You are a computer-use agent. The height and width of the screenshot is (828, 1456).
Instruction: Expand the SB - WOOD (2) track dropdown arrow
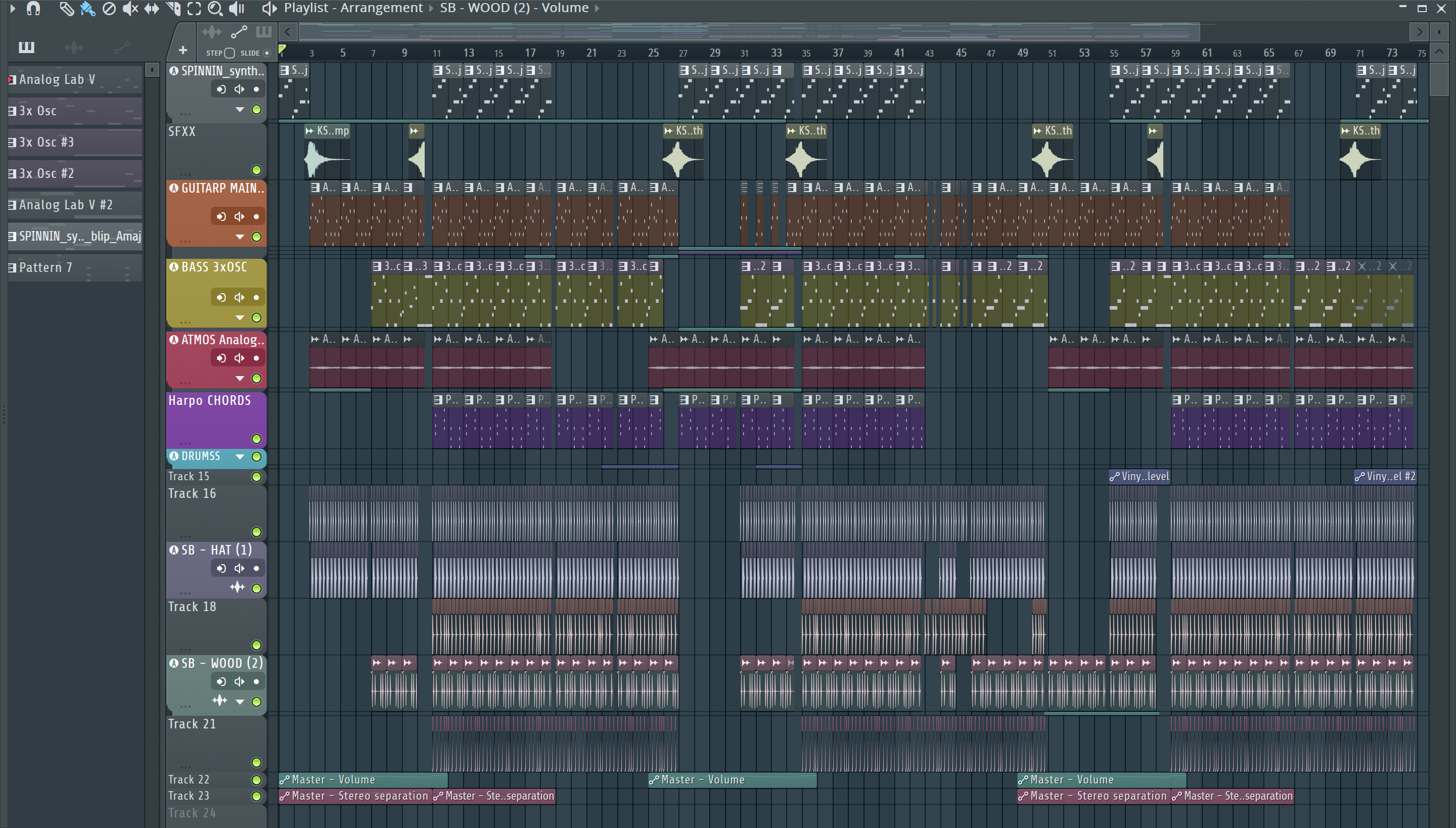click(x=240, y=702)
